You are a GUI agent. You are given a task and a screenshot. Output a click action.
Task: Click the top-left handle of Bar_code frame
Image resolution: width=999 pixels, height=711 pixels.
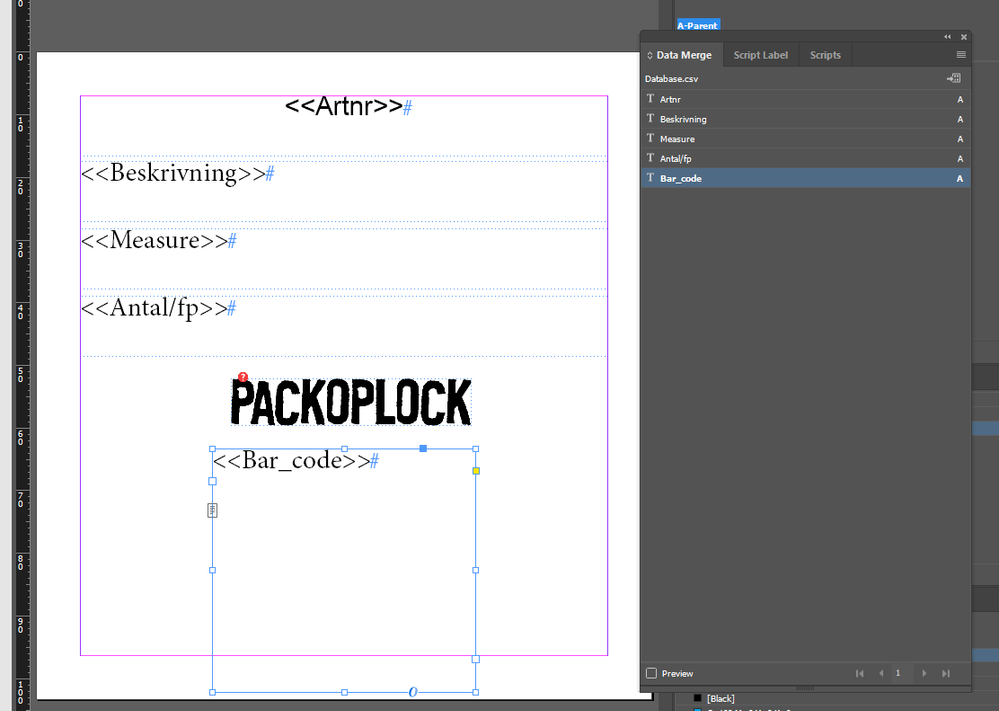[213, 449]
